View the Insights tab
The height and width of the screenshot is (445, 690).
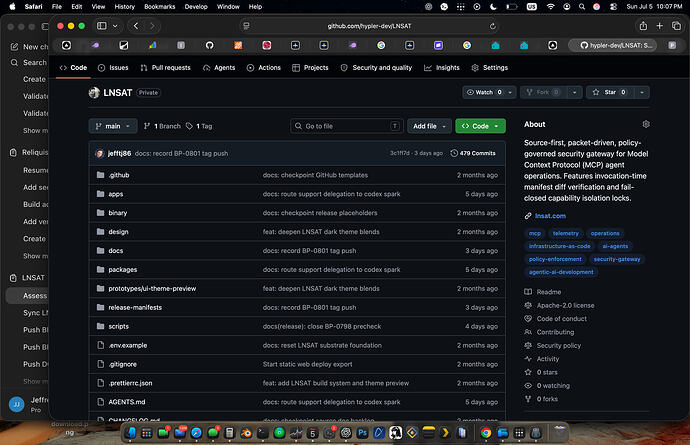coord(442,68)
